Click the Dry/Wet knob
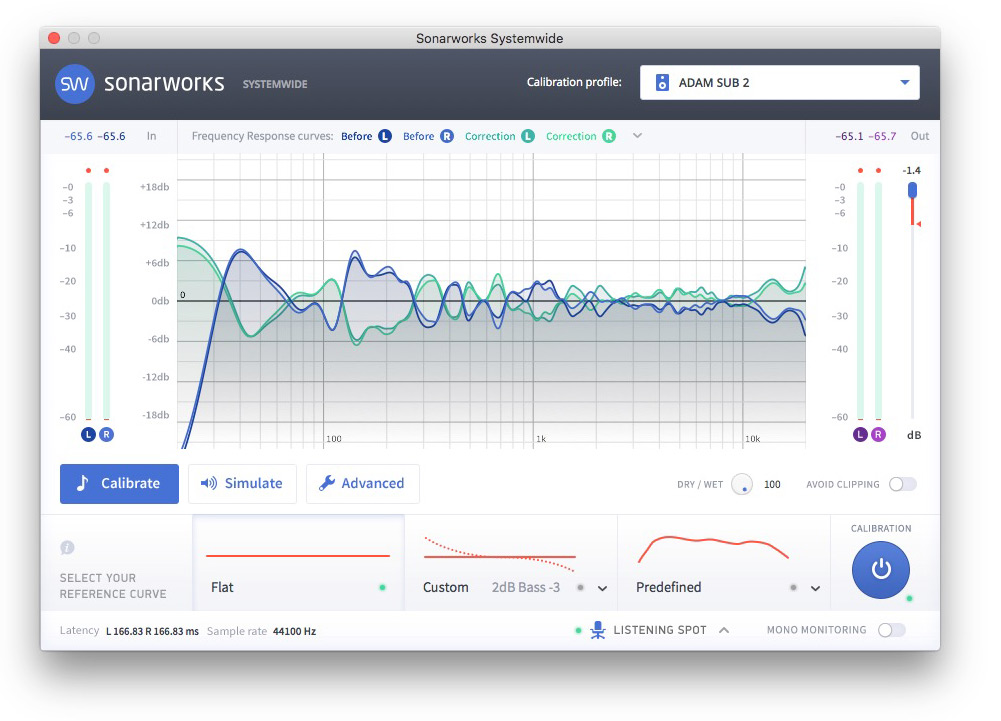This screenshot has width=1001, height=721. tap(742, 484)
